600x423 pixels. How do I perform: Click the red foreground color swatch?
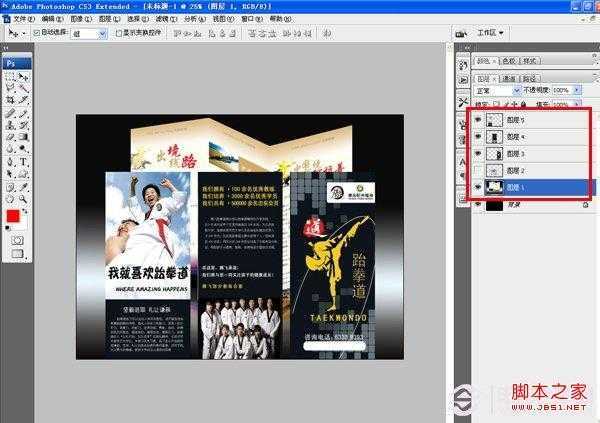point(13,216)
